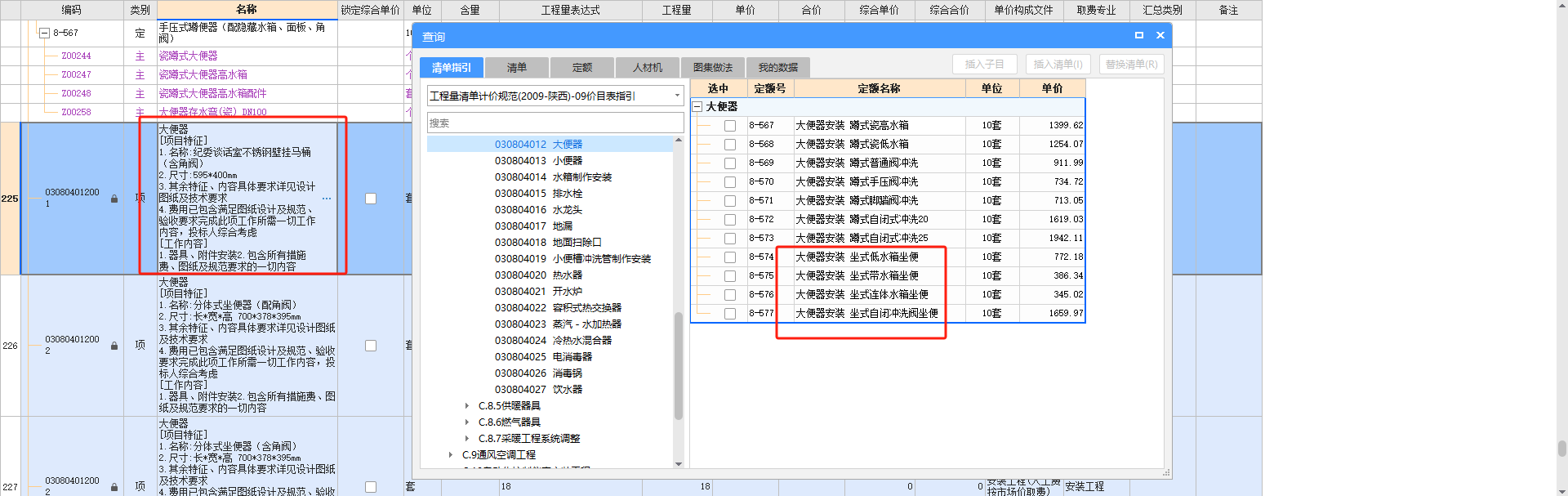This screenshot has width=1568, height=496.
Task: Click the 定额名称 column header
Action: coord(879,88)
